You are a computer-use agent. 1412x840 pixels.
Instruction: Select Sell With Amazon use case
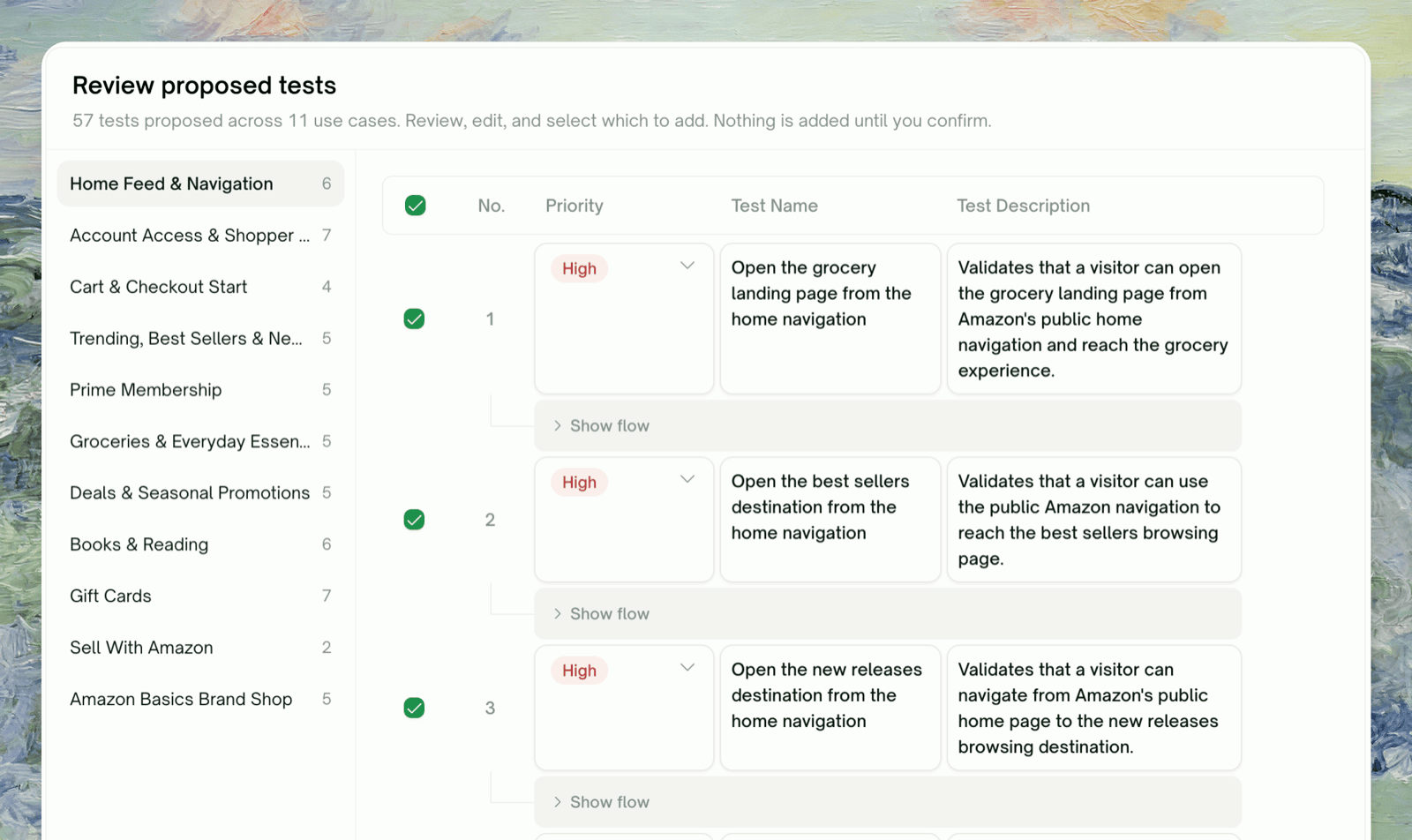[200, 648]
